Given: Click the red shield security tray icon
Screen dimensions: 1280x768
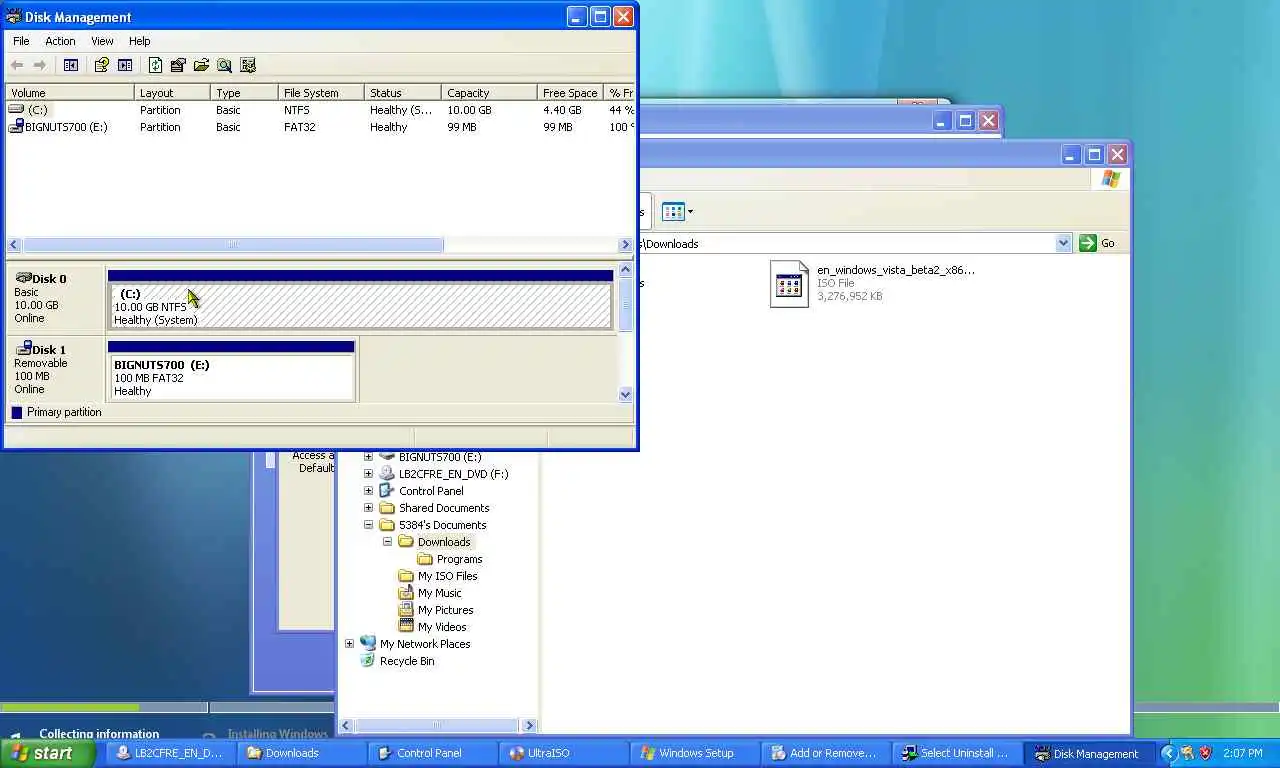Looking at the screenshot, I should (1205, 753).
